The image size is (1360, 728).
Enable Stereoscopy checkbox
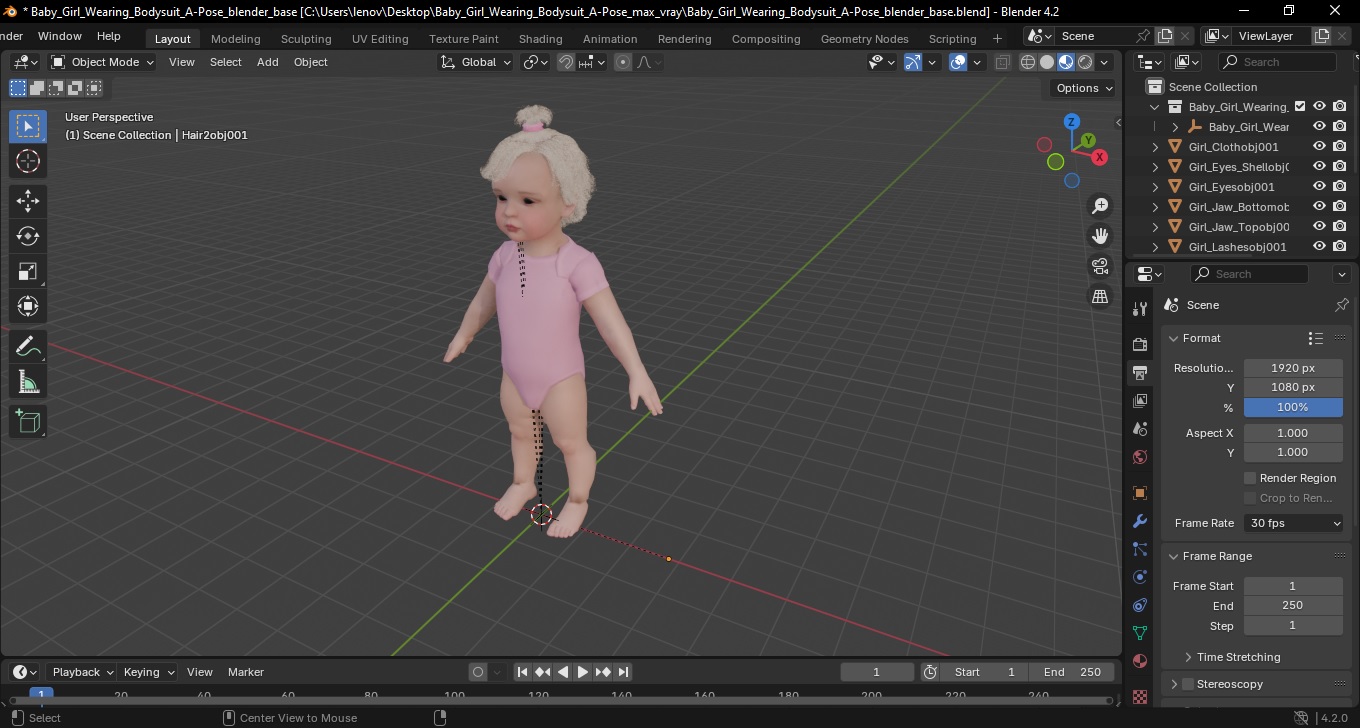click(1188, 684)
